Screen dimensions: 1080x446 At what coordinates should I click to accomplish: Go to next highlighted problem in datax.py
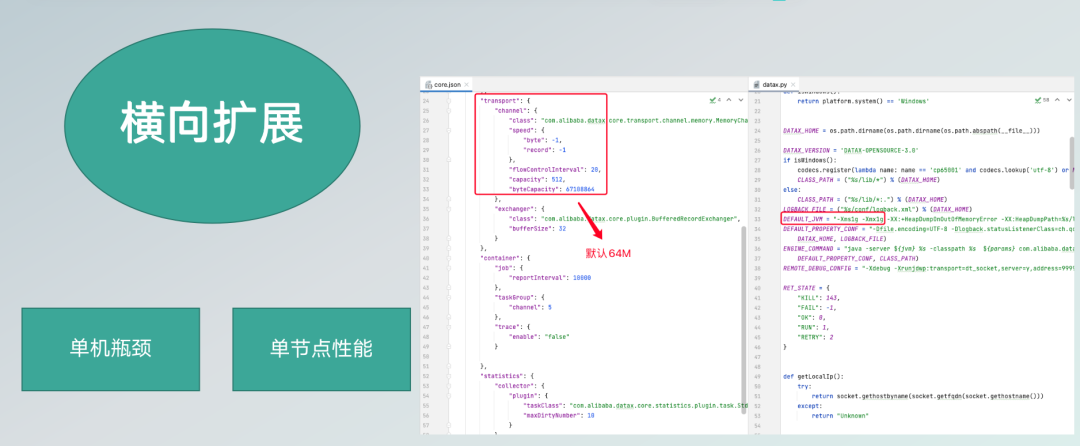tap(1068, 100)
